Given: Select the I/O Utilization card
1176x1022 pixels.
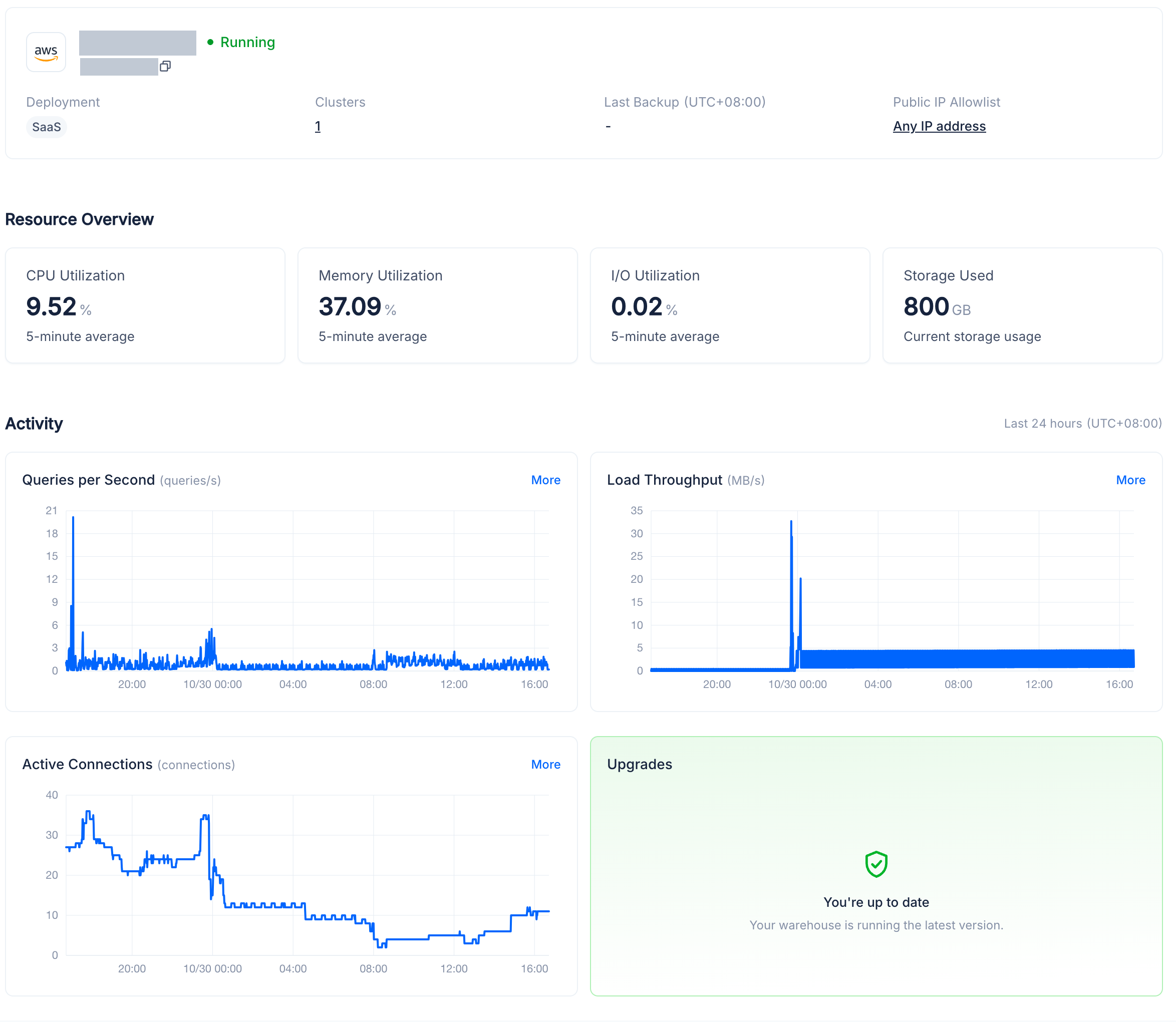Looking at the screenshot, I should [730, 305].
